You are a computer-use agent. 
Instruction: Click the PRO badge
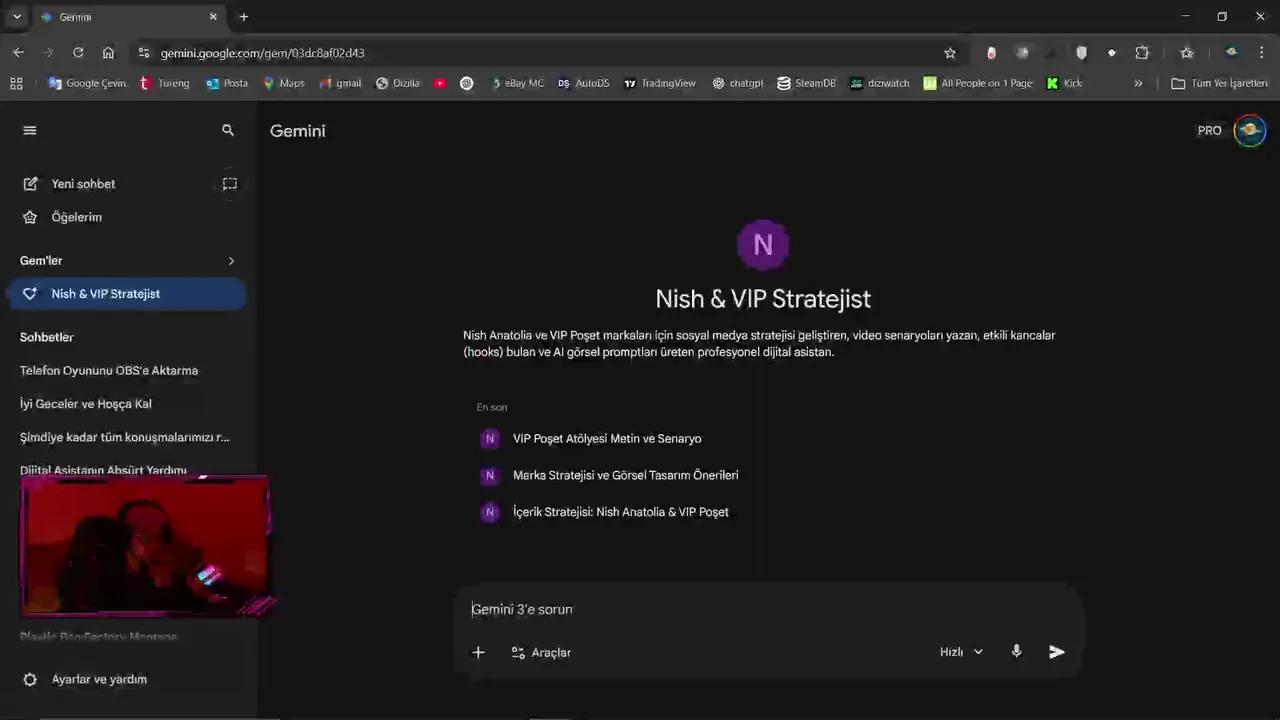pos(1209,131)
